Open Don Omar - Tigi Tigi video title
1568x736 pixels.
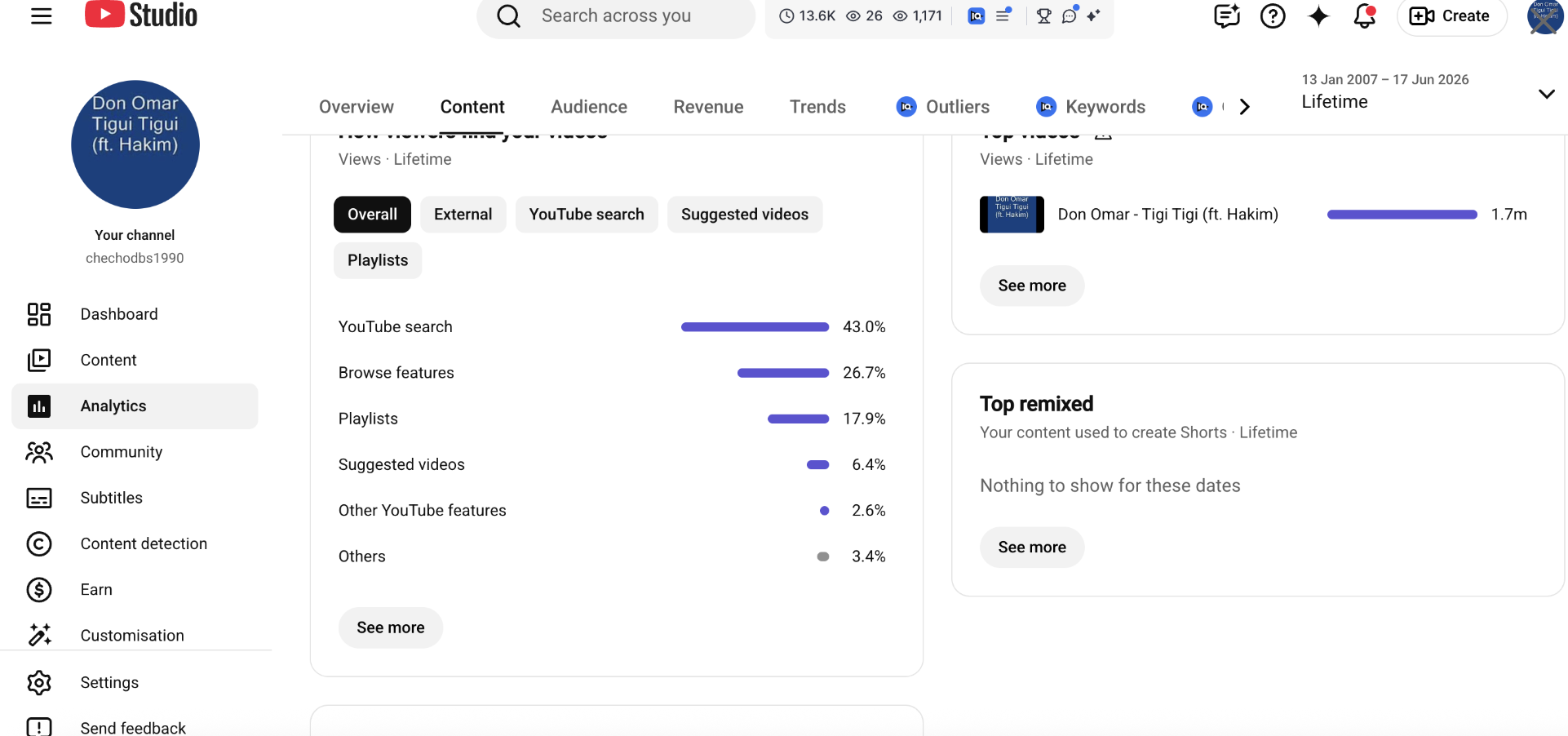tap(1168, 215)
